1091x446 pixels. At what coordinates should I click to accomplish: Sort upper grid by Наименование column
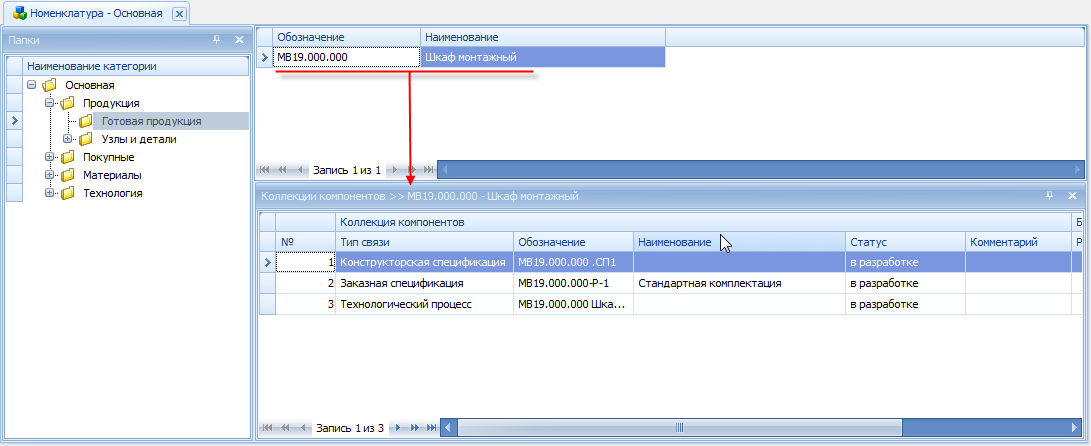(543, 37)
